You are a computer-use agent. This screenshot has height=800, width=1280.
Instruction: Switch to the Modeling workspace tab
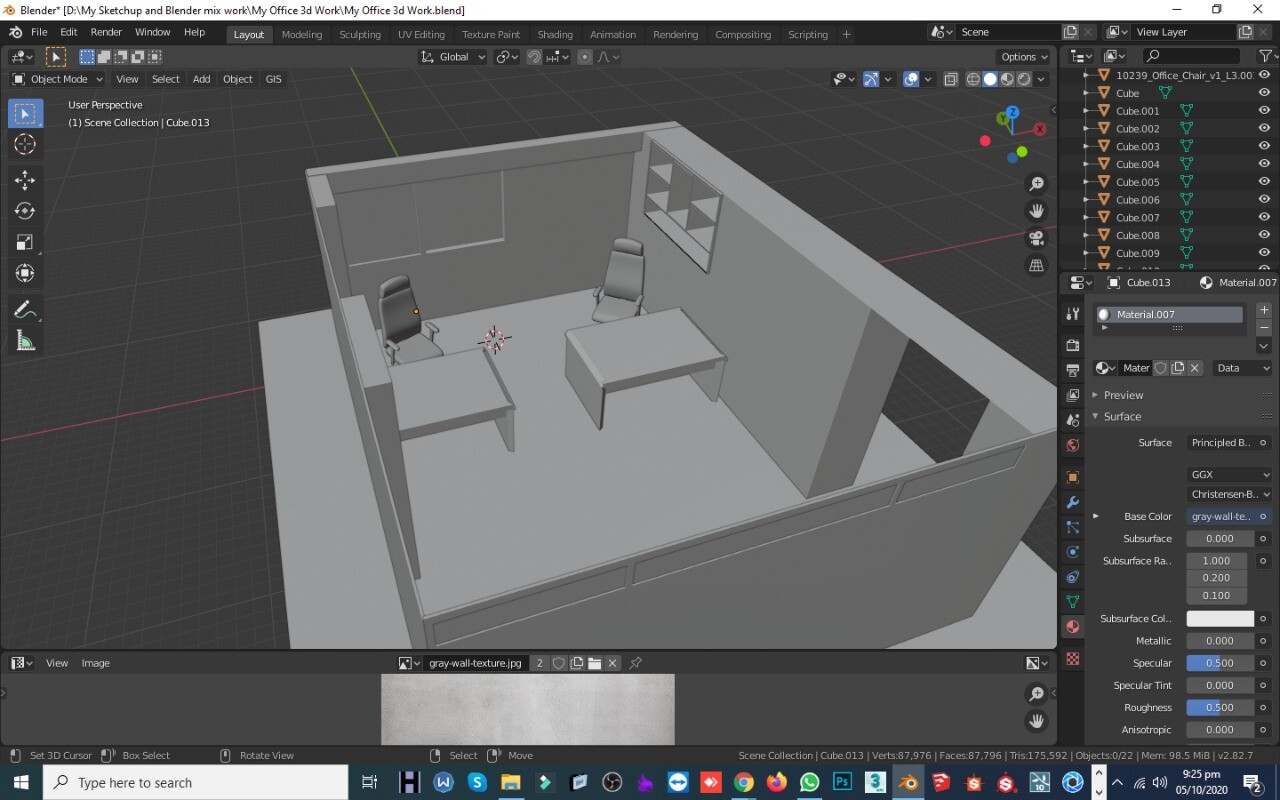pyautogui.click(x=301, y=34)
